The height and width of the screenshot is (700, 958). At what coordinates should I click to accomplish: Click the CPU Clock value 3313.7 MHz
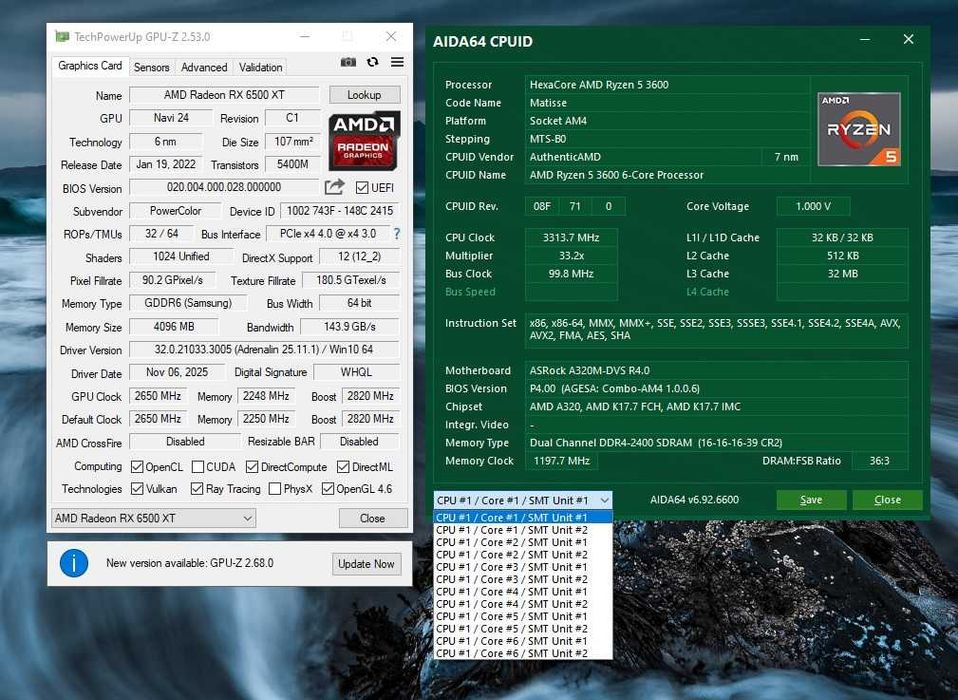pos(571,238)
